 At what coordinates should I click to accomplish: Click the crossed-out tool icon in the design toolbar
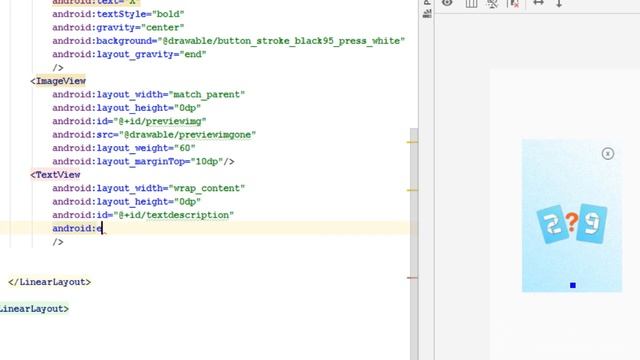(492, 4)
